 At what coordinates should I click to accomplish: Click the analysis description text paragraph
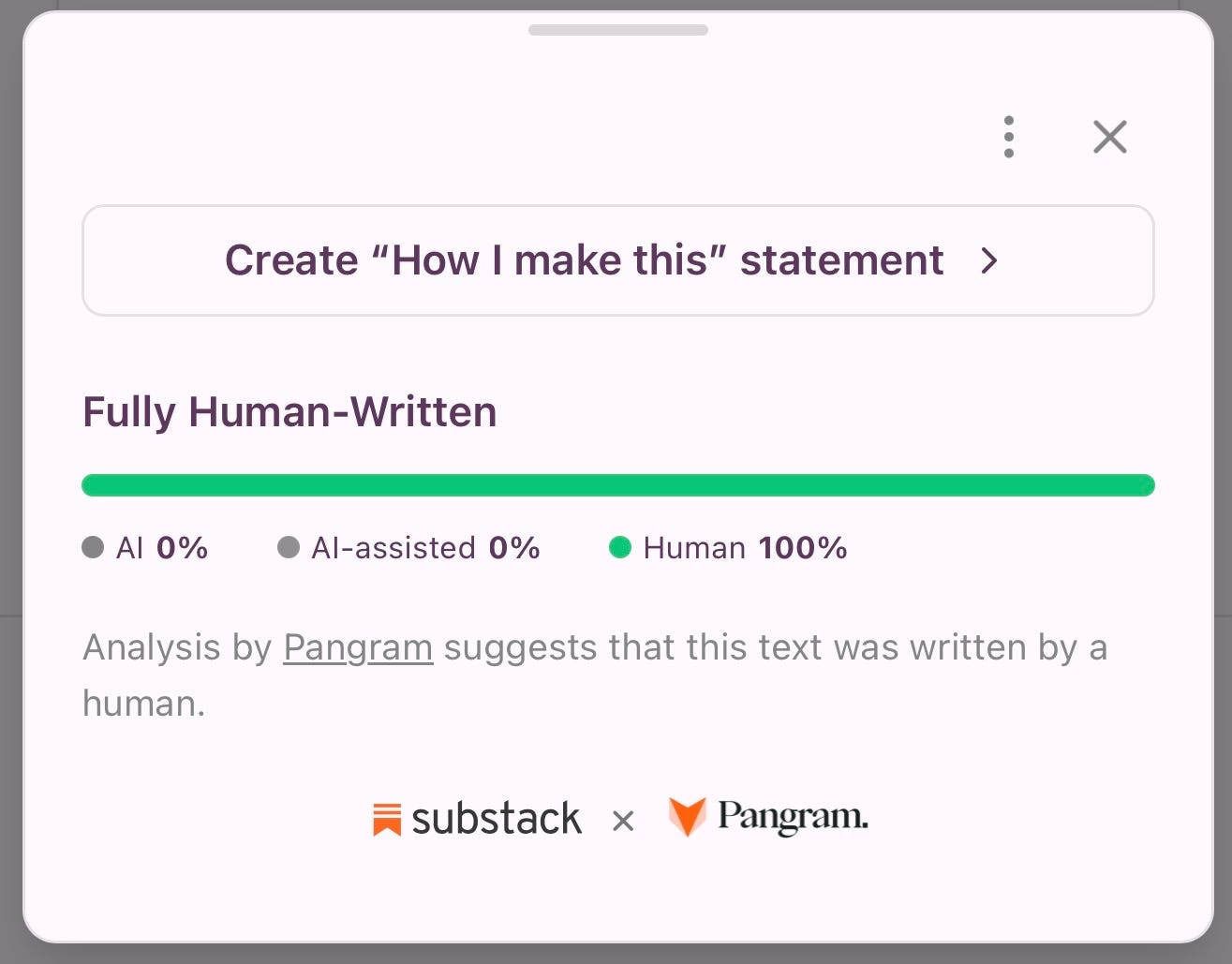595,675
